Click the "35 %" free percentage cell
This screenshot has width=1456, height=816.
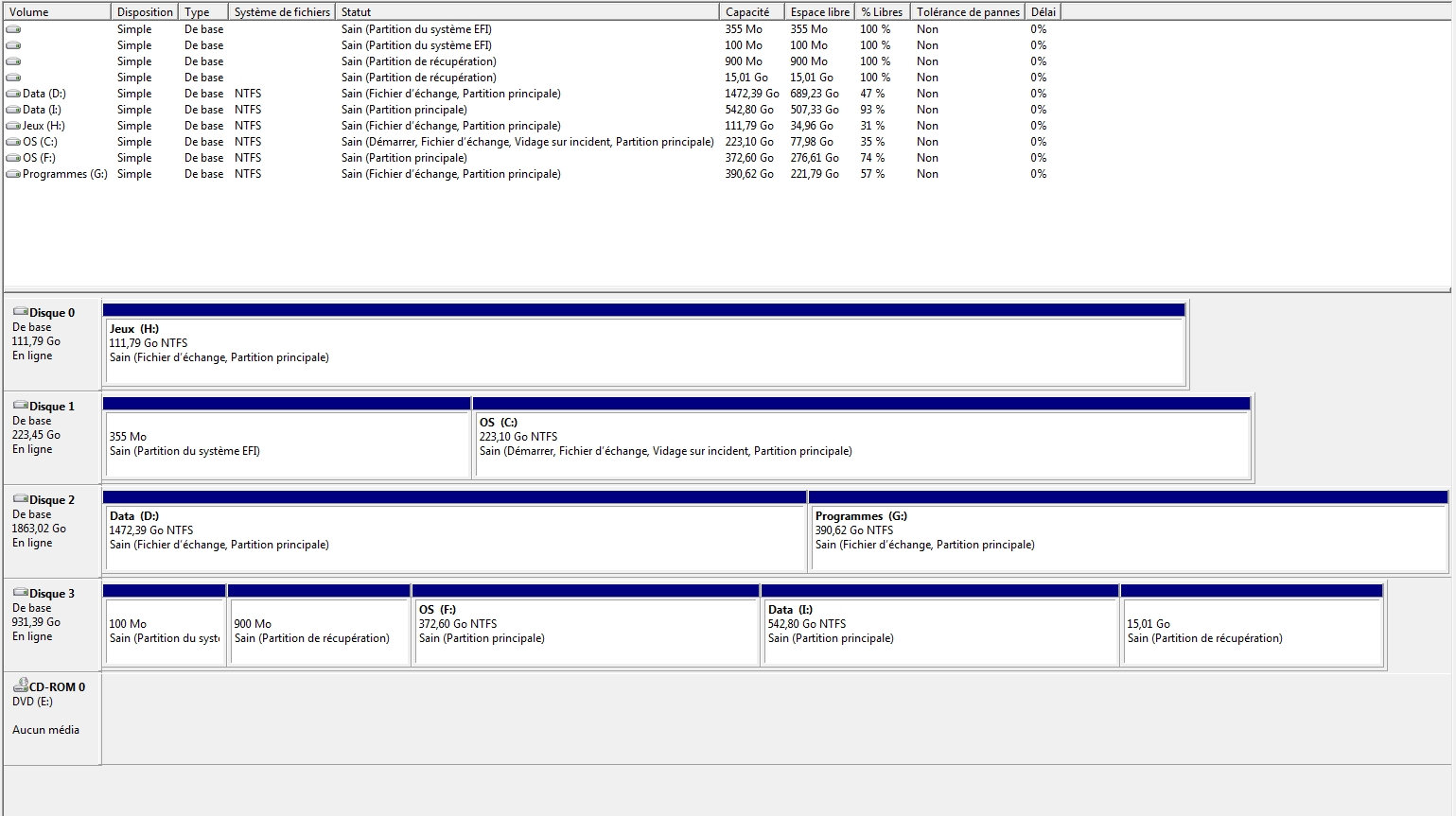click(x=872, y=142)
